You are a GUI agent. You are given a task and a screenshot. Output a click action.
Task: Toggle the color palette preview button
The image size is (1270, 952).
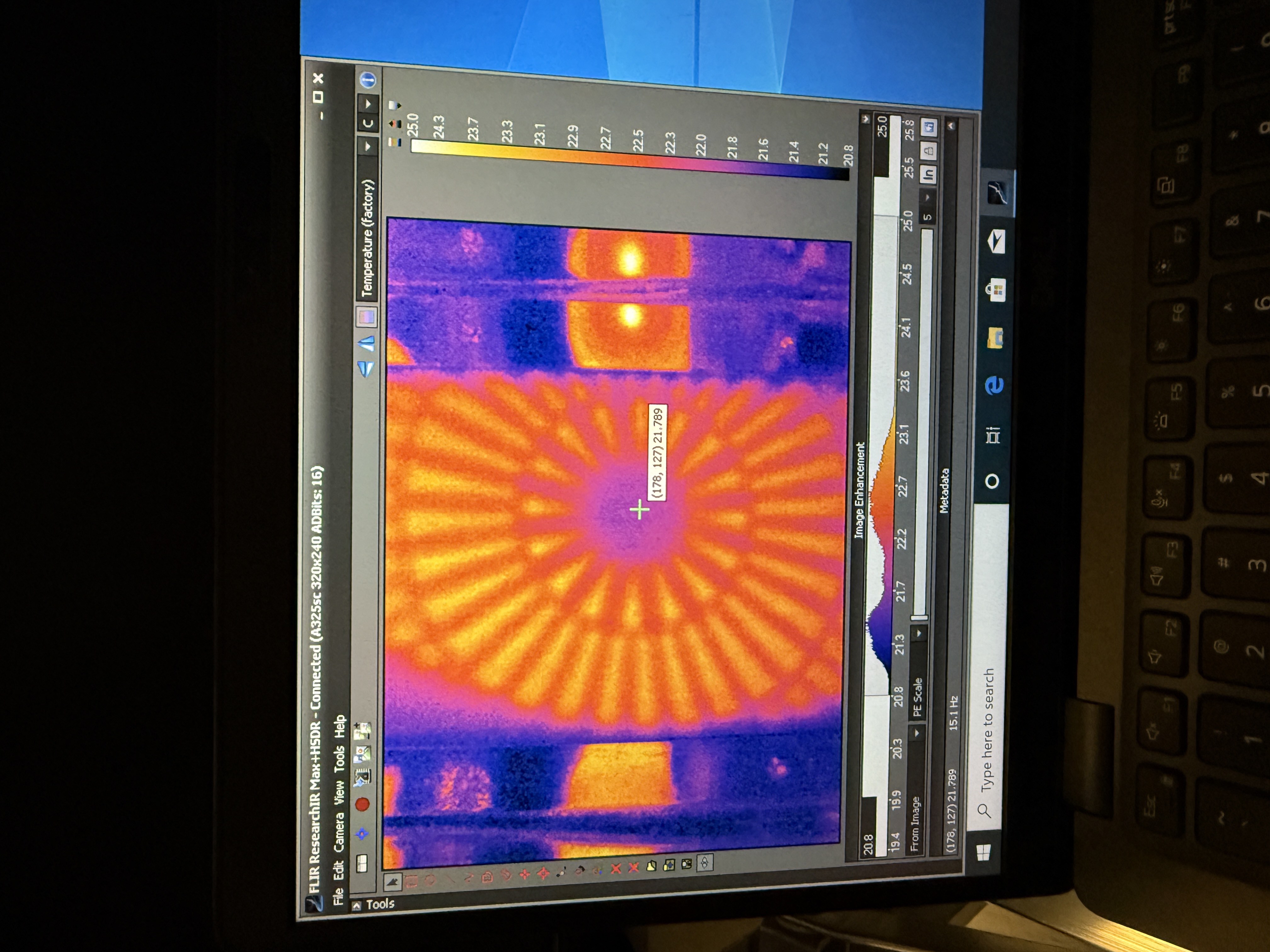click(366, 317)
